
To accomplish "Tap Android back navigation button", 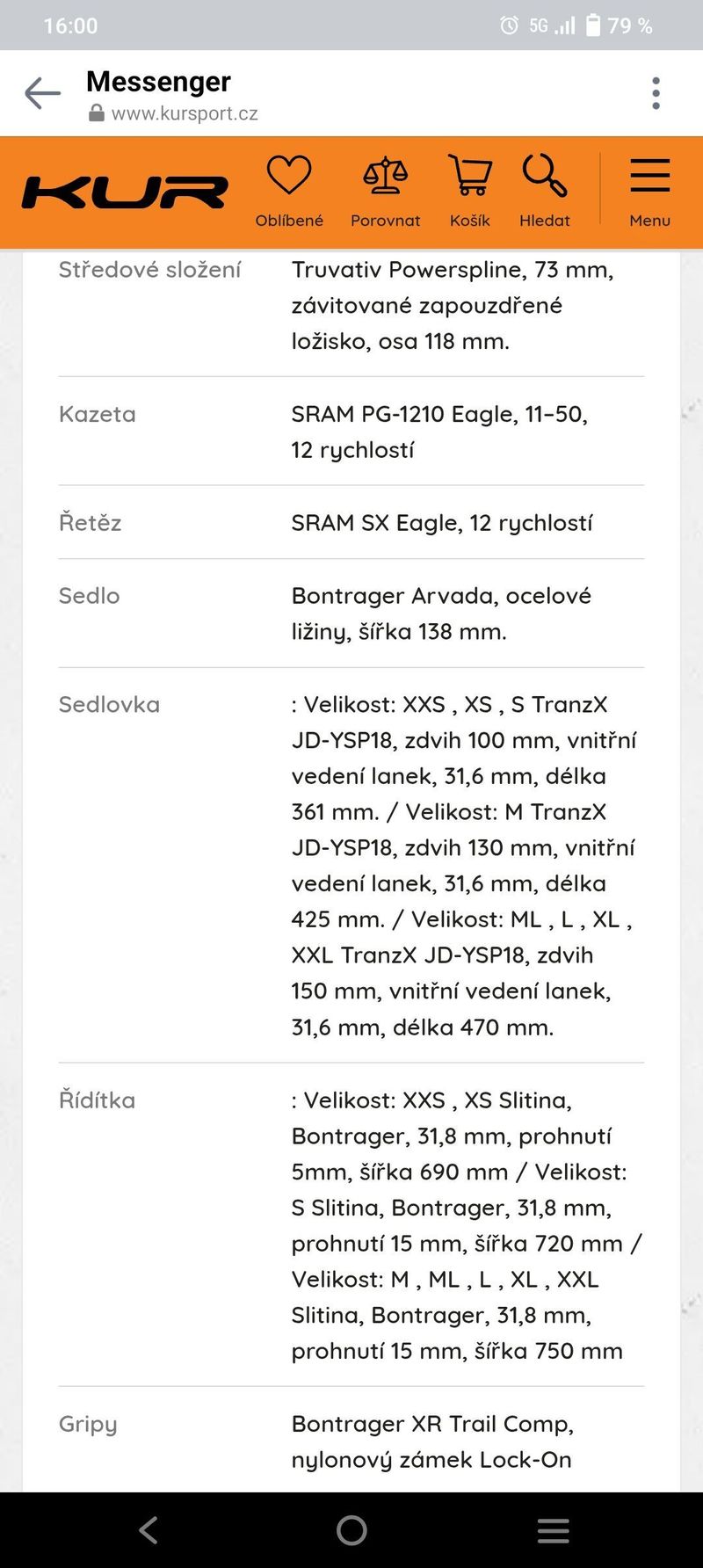I will (149, 1530).
